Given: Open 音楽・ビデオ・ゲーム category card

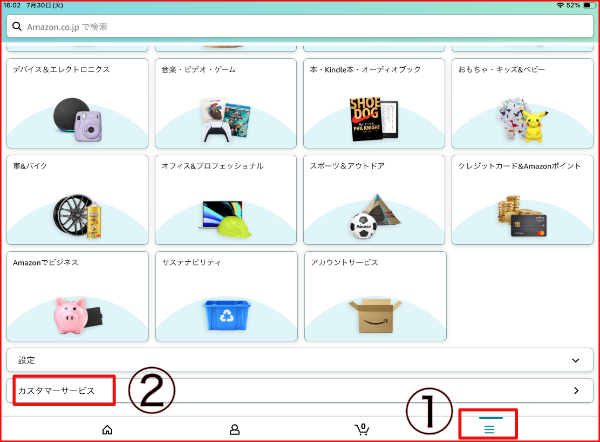Looking at the screenshot, I should (x=226, y=103).
